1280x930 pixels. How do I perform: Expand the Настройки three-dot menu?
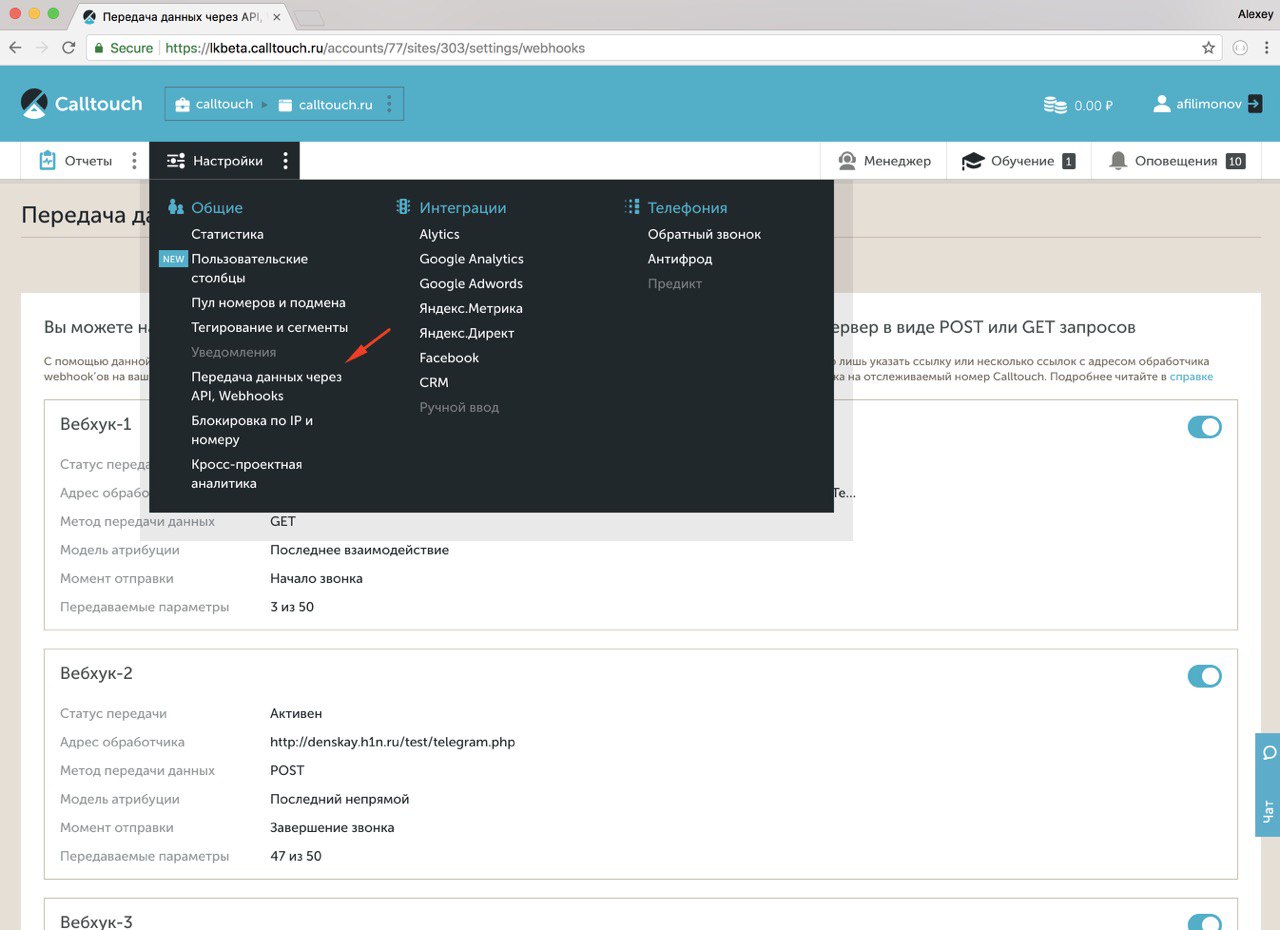point(285,160)
